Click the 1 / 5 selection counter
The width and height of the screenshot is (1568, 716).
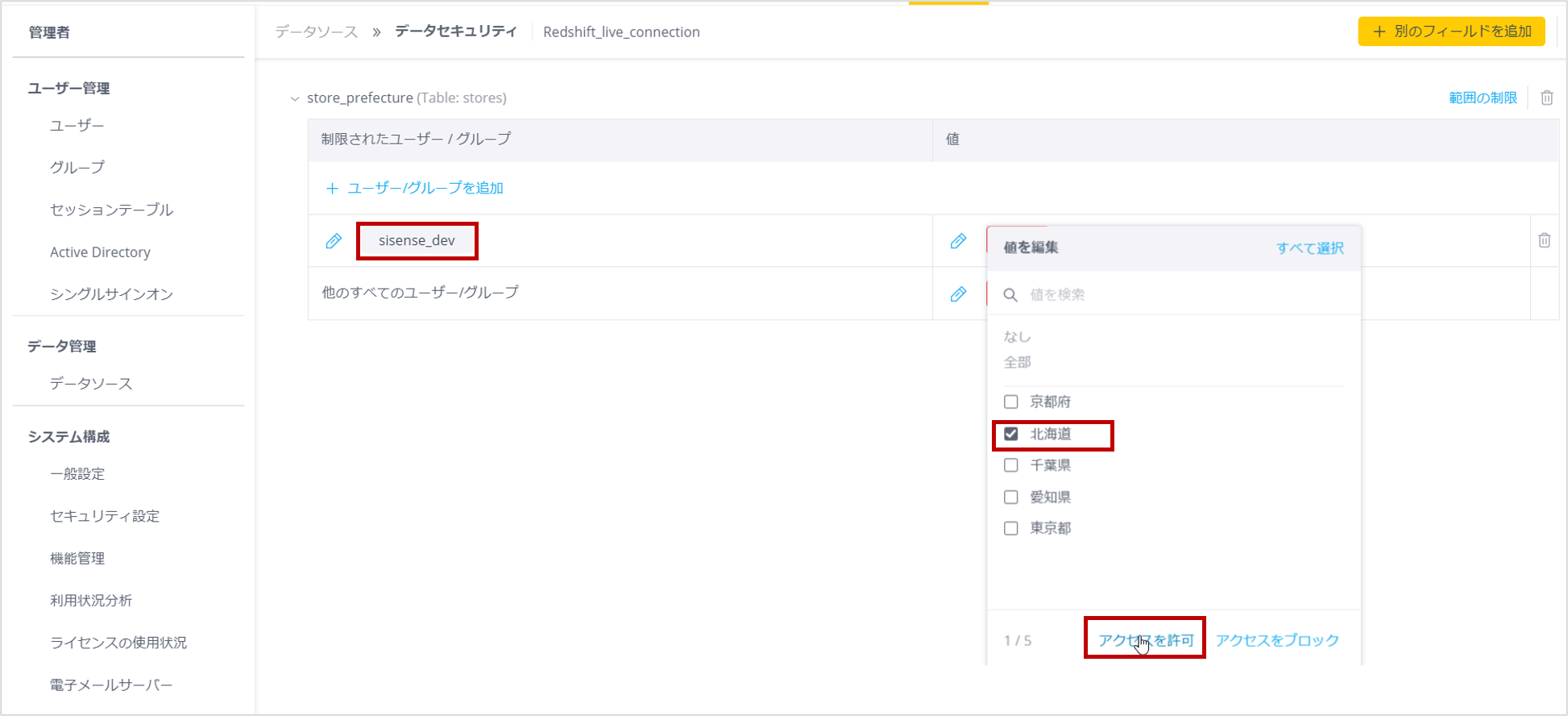coord(1018,640)
